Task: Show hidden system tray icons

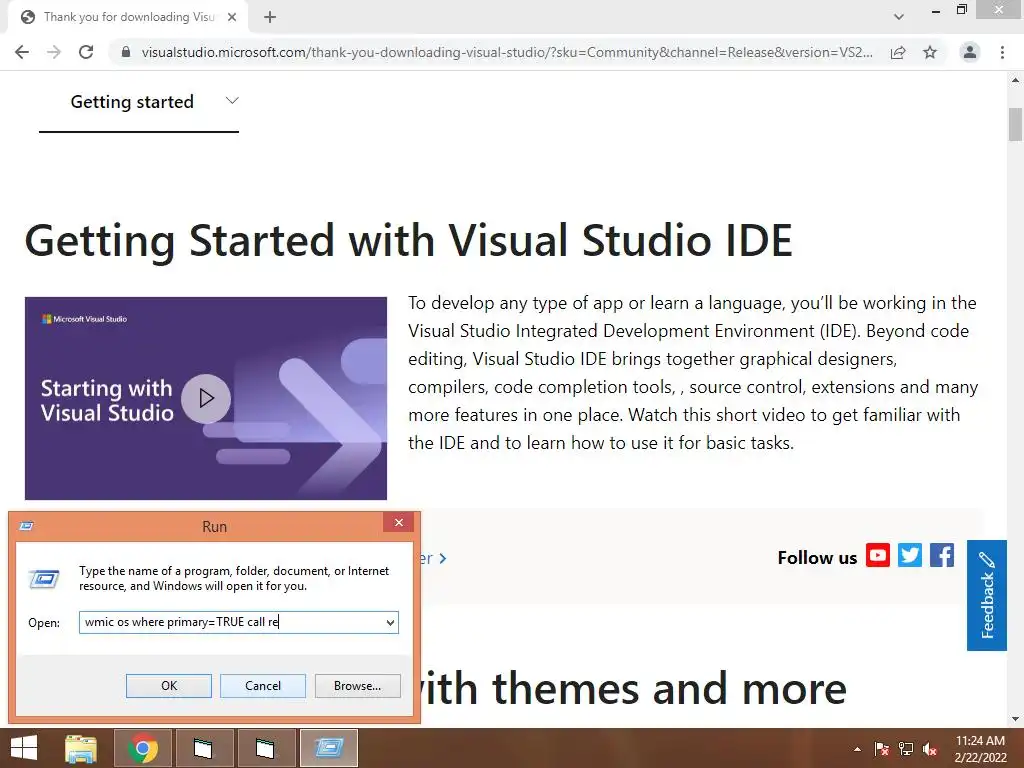Action: point(857,749)
